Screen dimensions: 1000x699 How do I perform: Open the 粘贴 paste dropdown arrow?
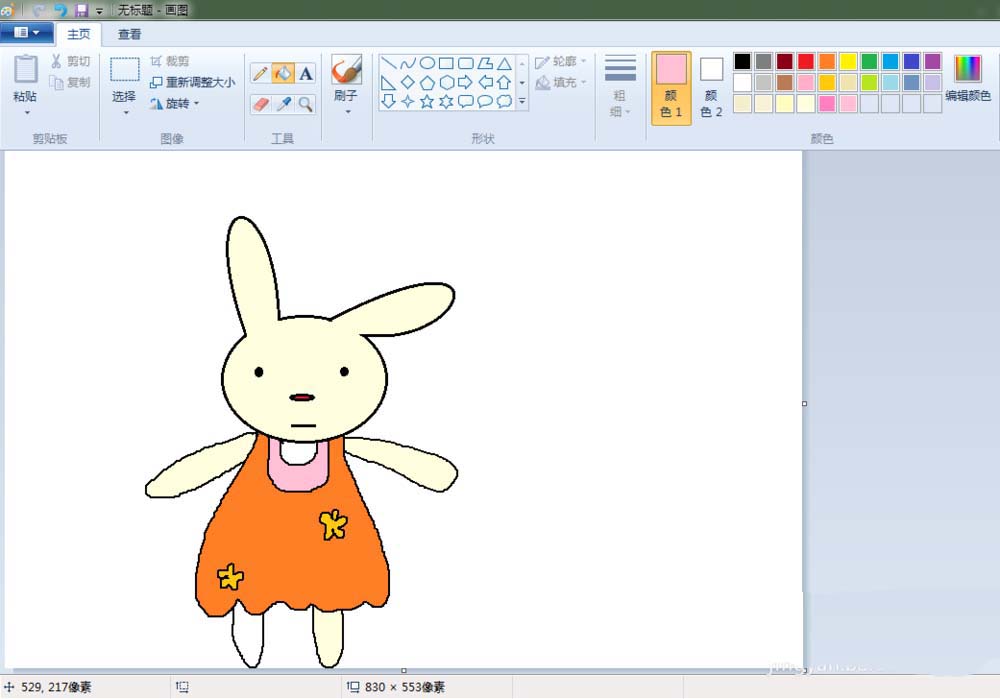click(x=26, y=112)
